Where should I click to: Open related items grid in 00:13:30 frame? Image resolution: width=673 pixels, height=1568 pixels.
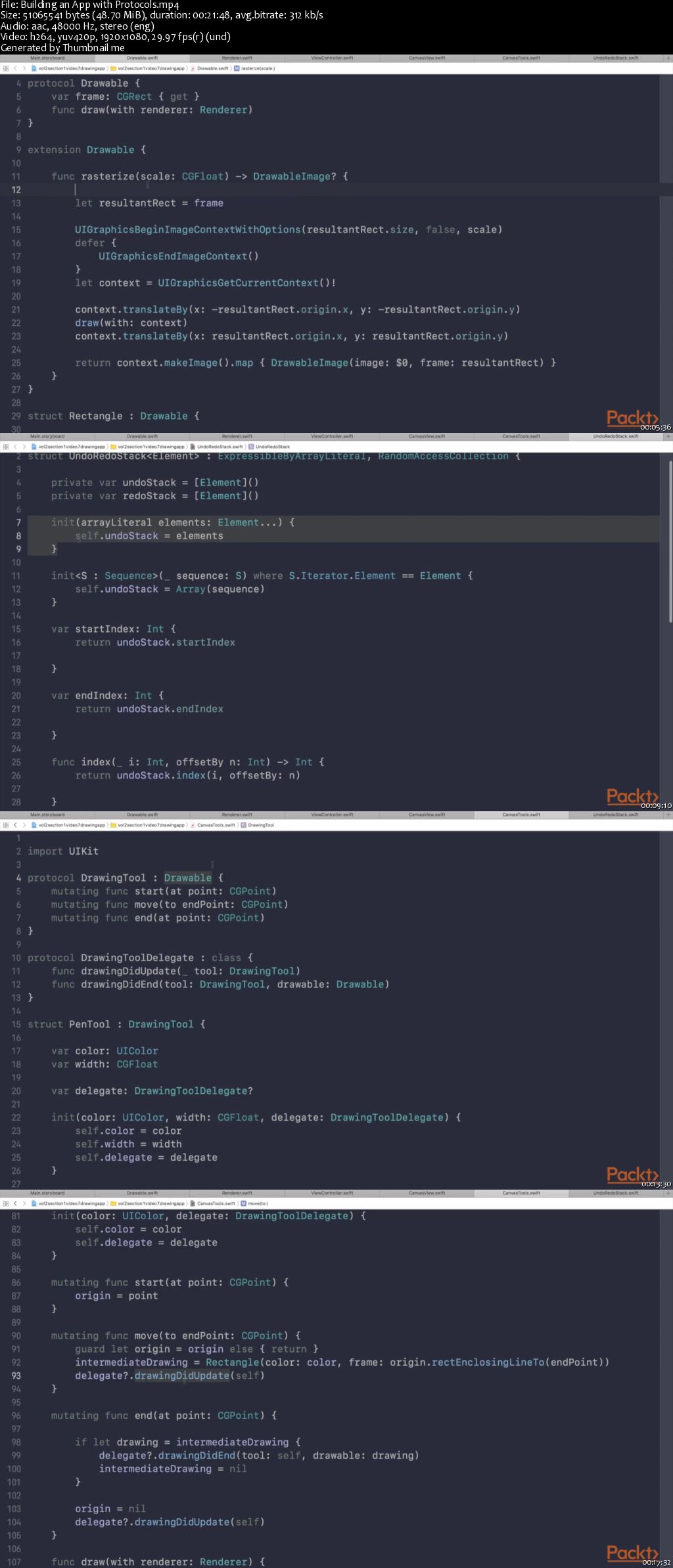point(5,825)
